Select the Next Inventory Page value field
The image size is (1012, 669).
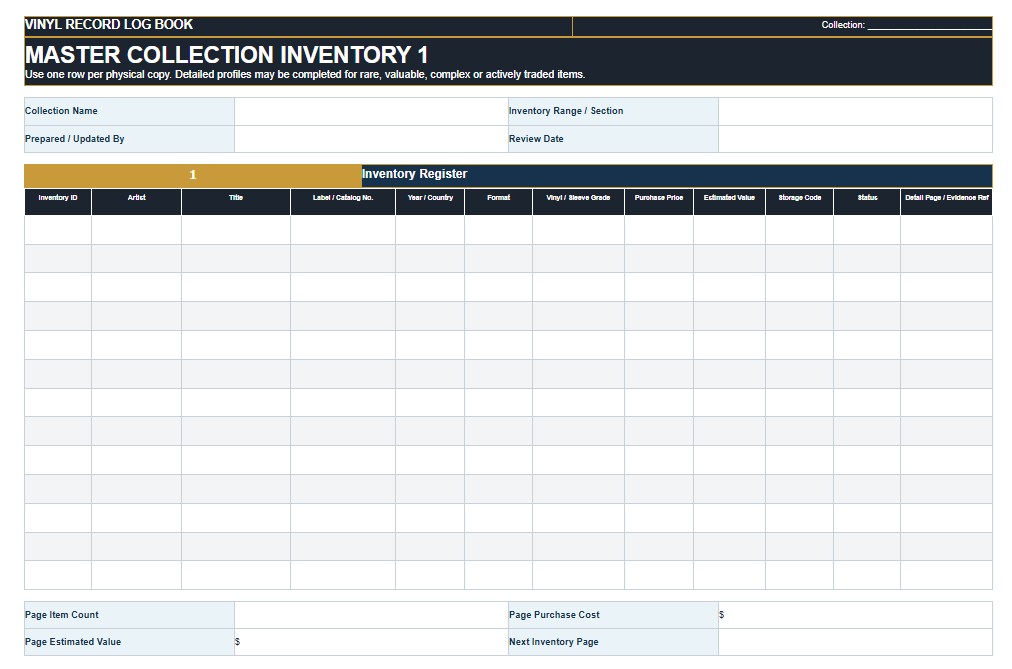(x=855, y=642)
